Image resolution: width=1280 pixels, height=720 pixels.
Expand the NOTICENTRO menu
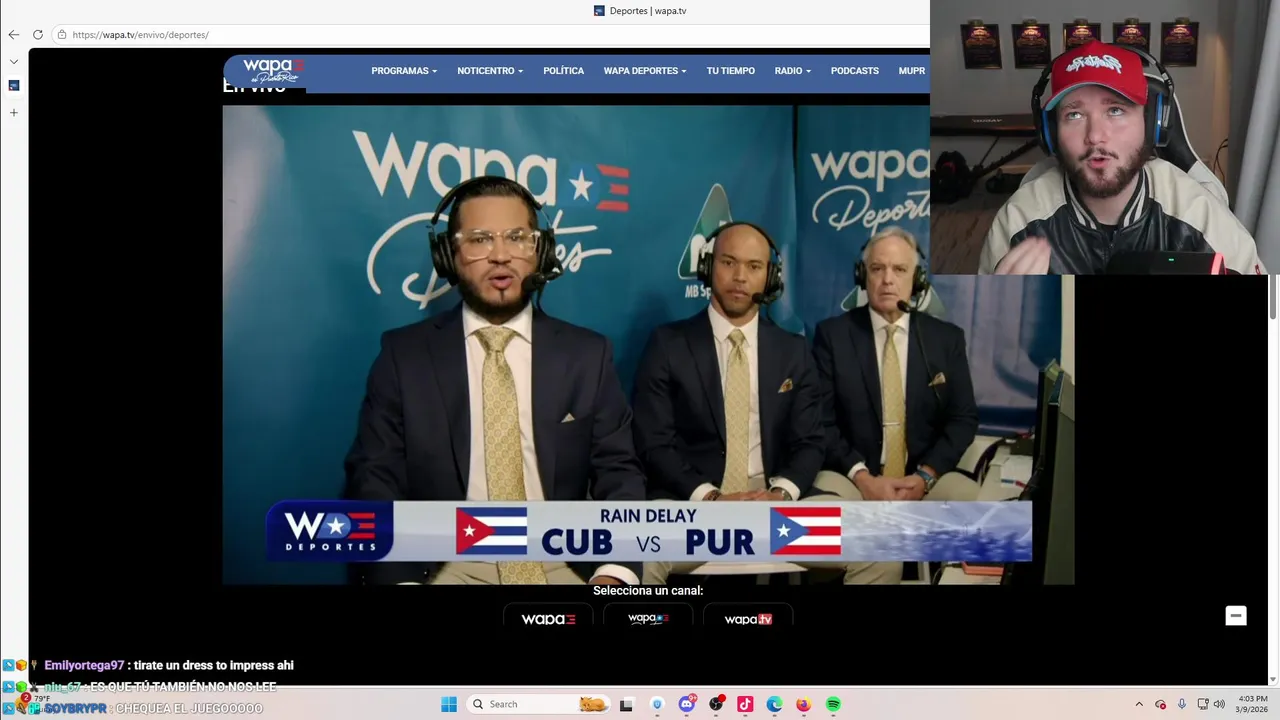490,71
